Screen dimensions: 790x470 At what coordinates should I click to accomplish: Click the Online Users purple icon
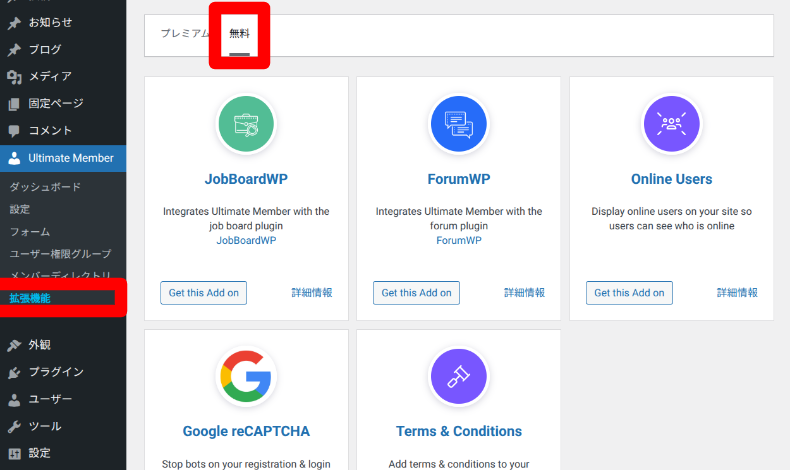[671, 124]
